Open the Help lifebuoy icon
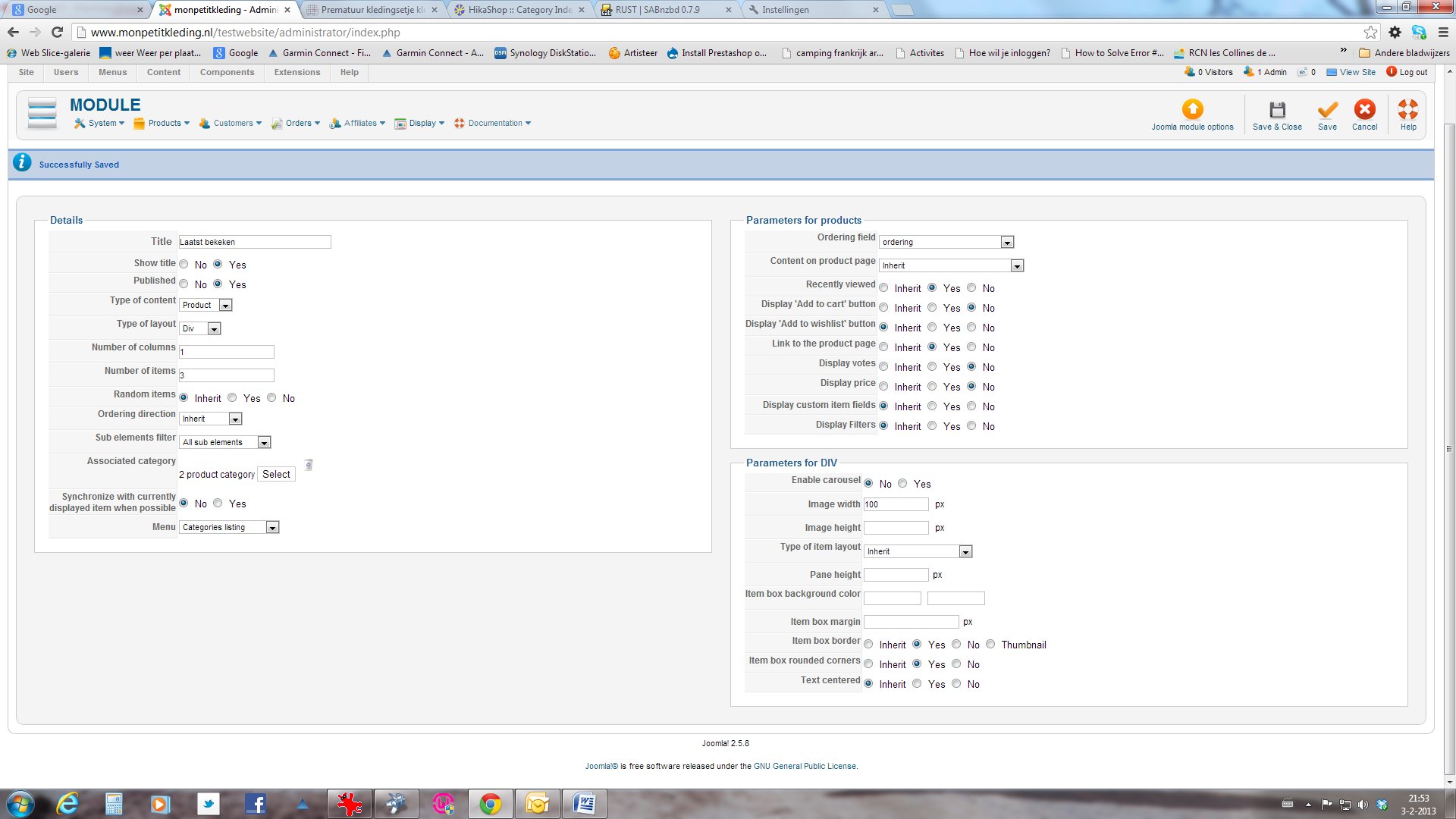 1407,110
